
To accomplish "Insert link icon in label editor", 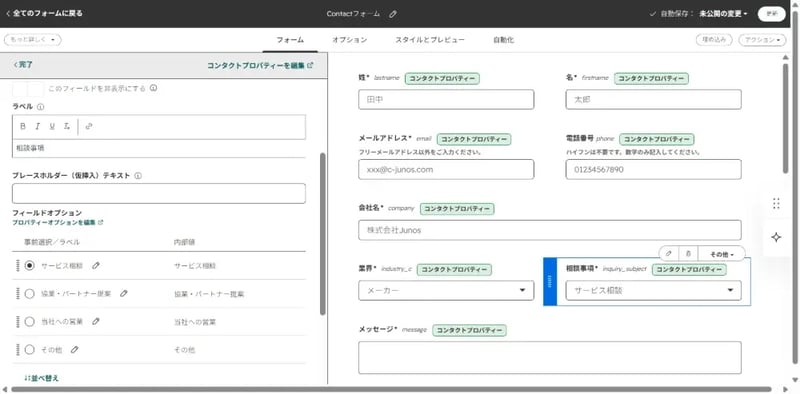I will pyautogui.click(x=89, y=127).
